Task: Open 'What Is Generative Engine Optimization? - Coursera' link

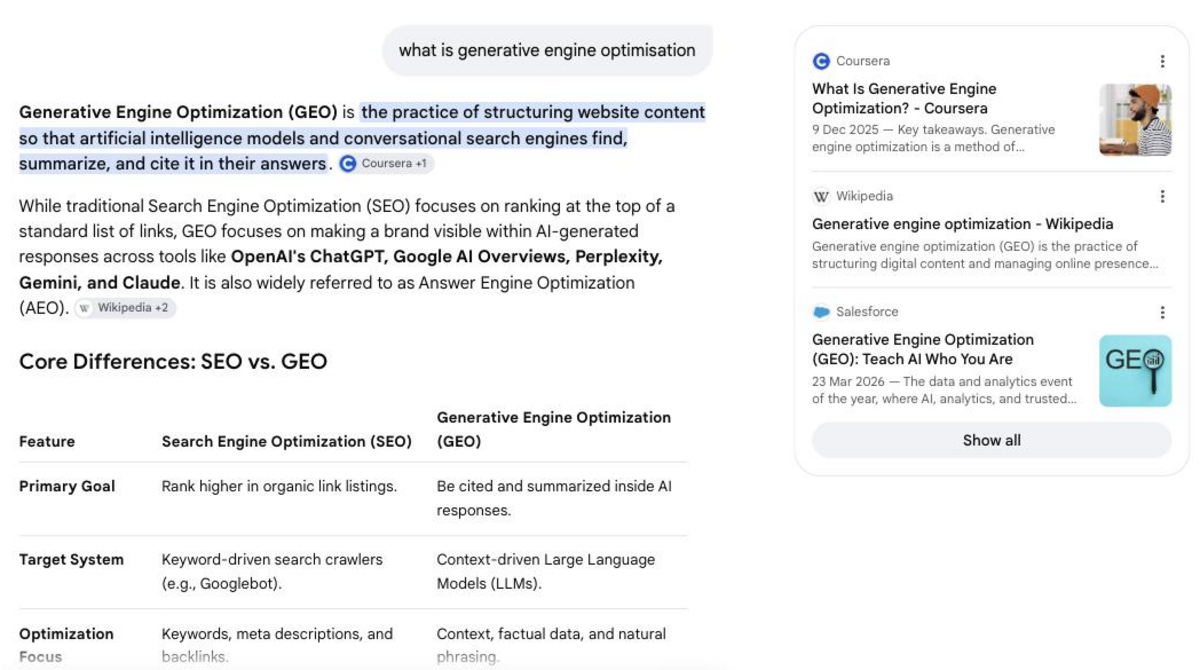Action: [904, 98]
